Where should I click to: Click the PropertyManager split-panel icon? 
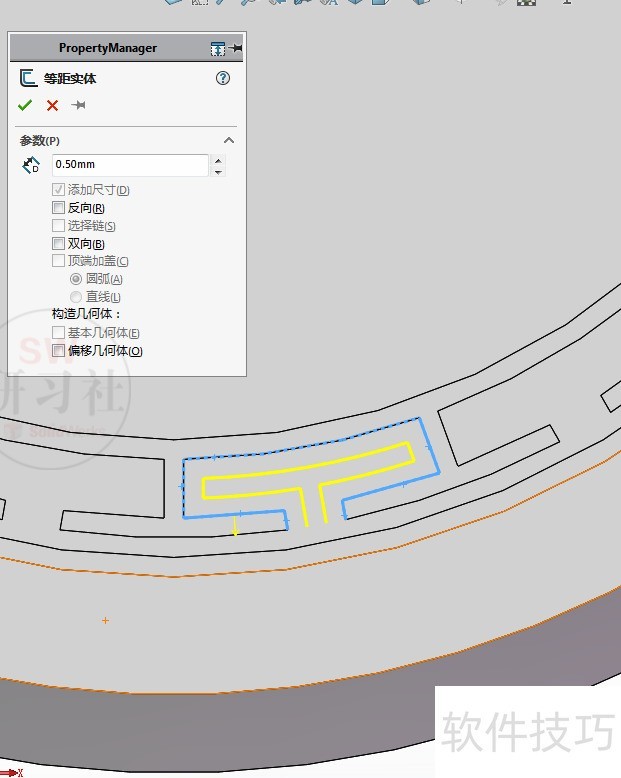218,49
